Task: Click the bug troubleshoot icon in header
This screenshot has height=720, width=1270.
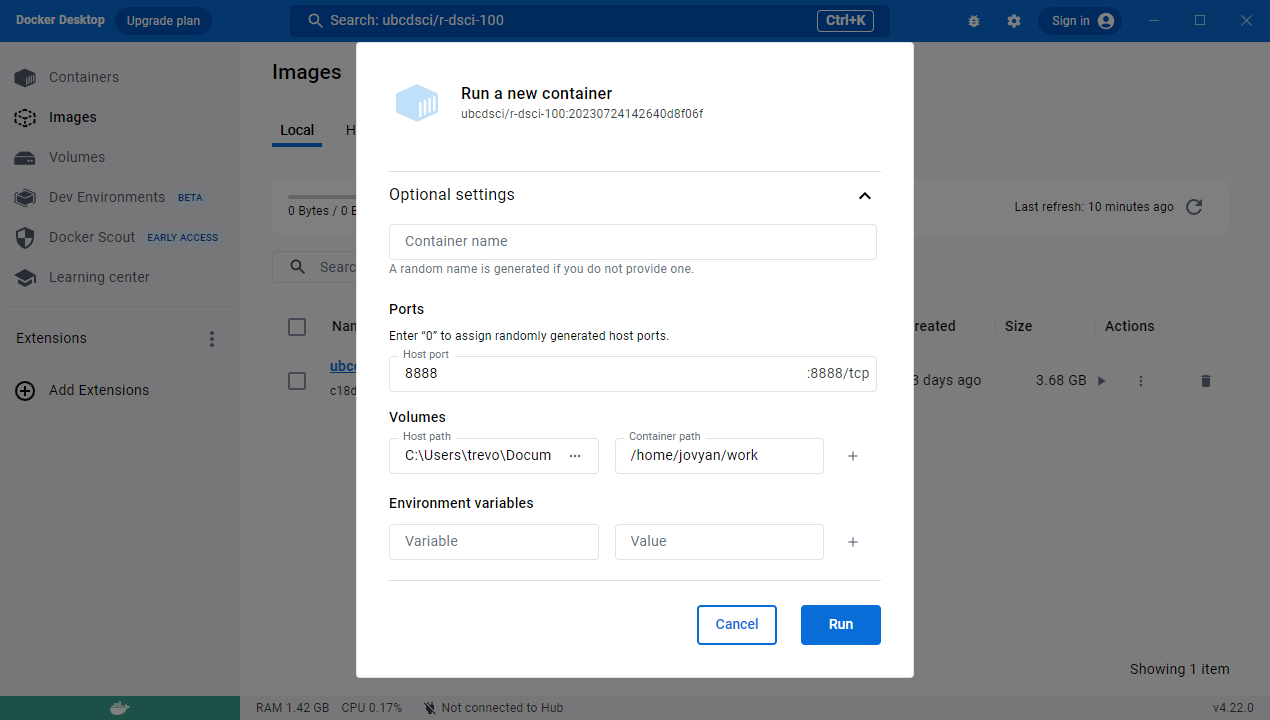Action: (974, 21)
